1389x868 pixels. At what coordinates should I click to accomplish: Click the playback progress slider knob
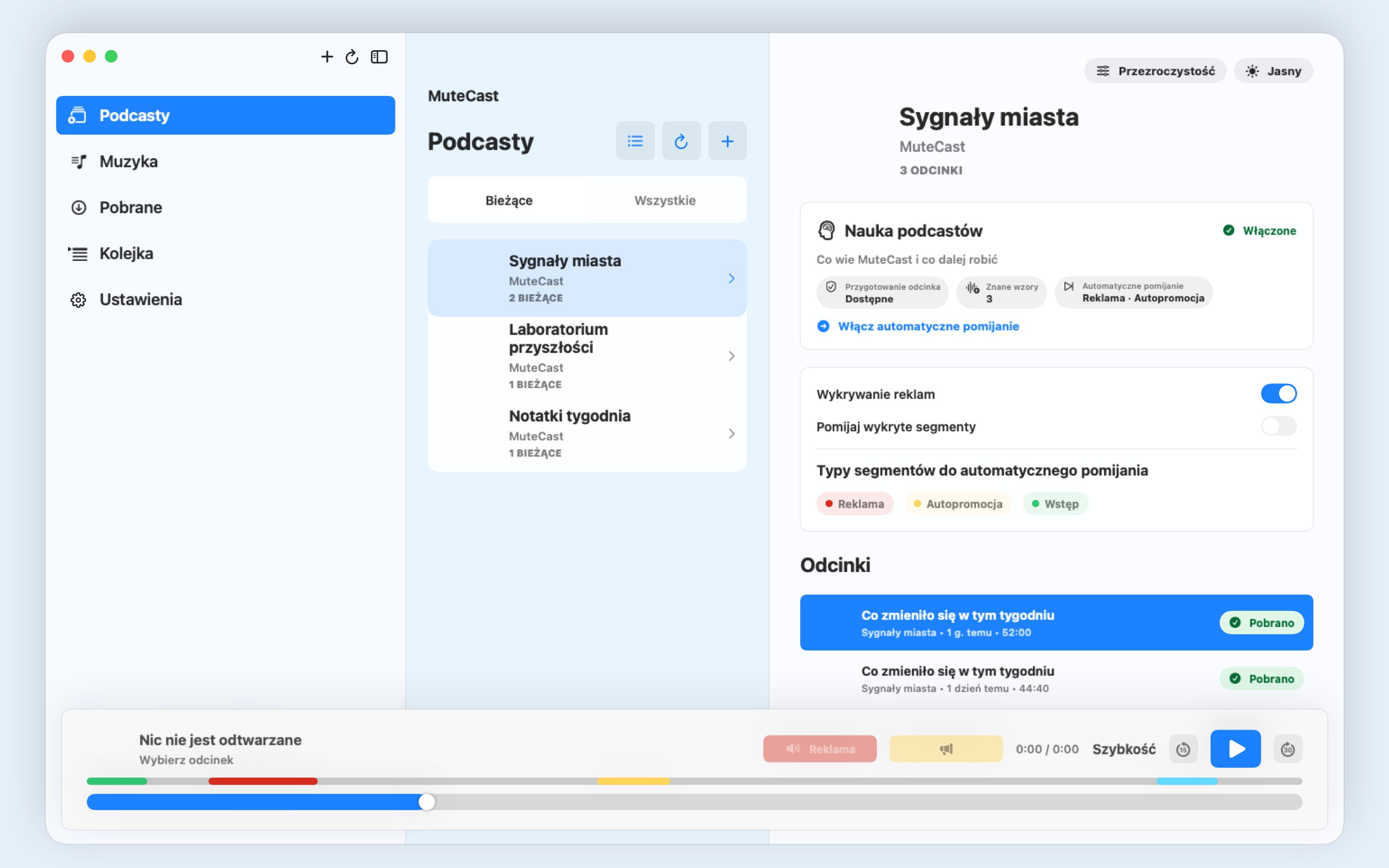pyautogui.click(x=426, y=802)
